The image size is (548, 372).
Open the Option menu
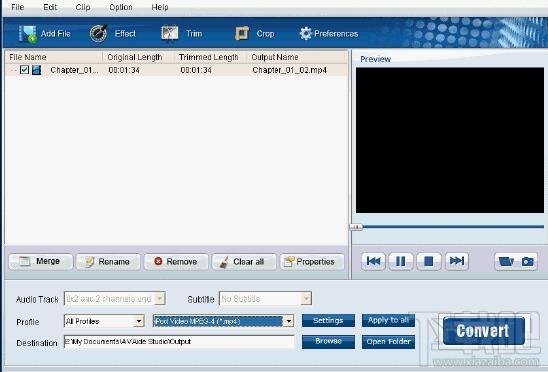(121, 7)
